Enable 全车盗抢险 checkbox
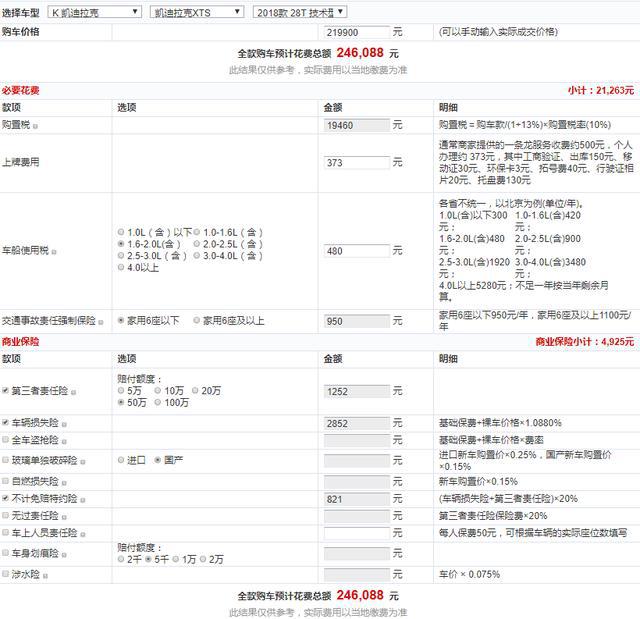Viewport: 640px width, 619px height. tap(5, 439)
